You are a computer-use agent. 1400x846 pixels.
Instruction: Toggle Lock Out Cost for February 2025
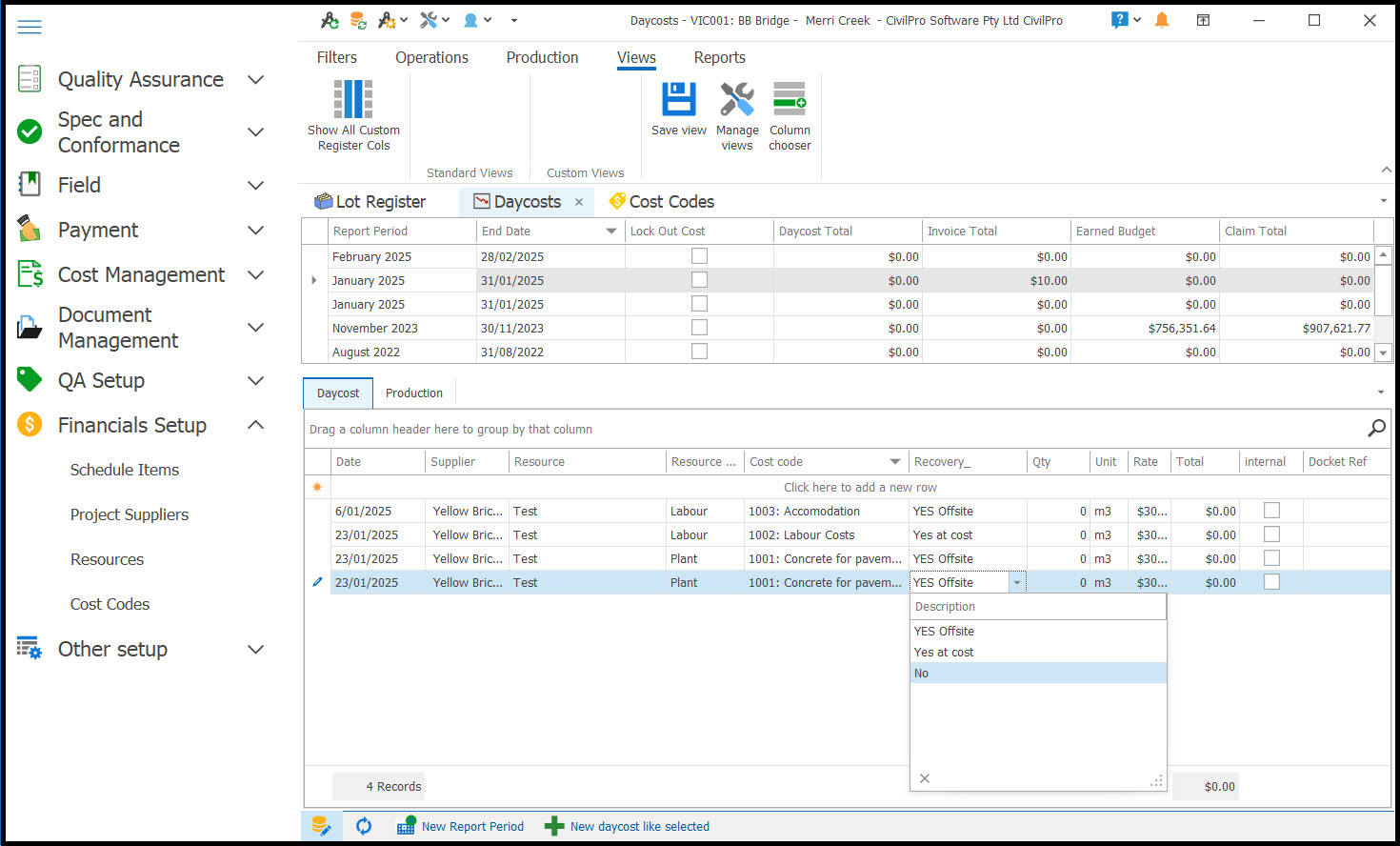699,256
